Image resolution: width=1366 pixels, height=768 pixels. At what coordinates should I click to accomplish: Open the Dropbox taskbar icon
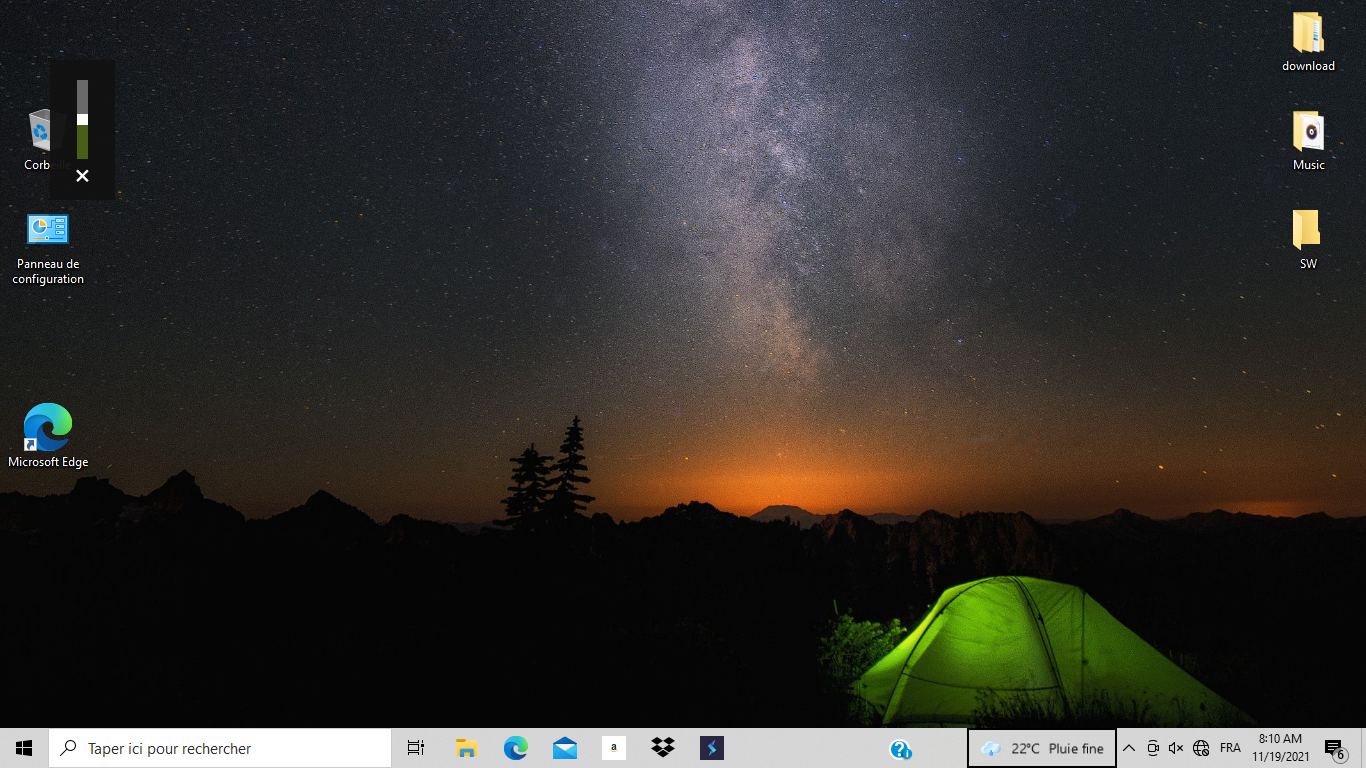coord(662,748)
